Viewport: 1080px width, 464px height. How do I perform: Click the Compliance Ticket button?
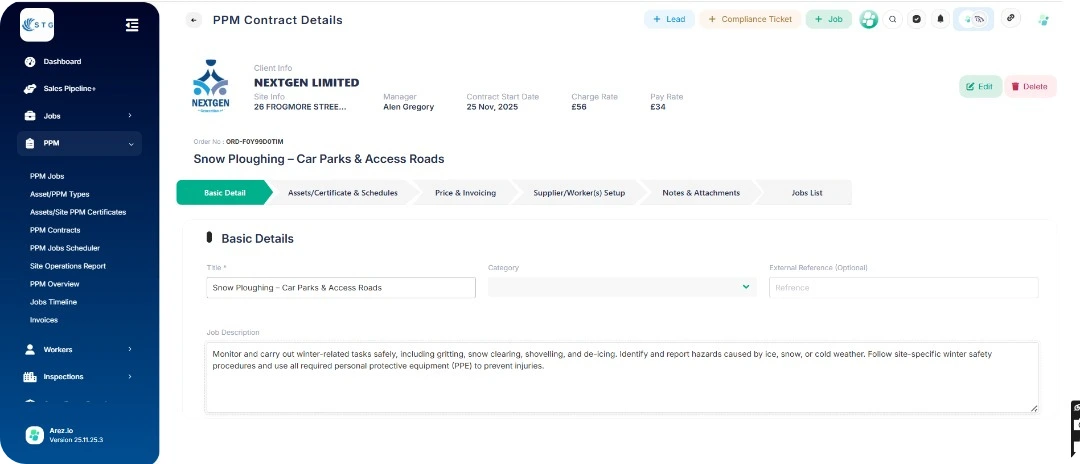749,19
